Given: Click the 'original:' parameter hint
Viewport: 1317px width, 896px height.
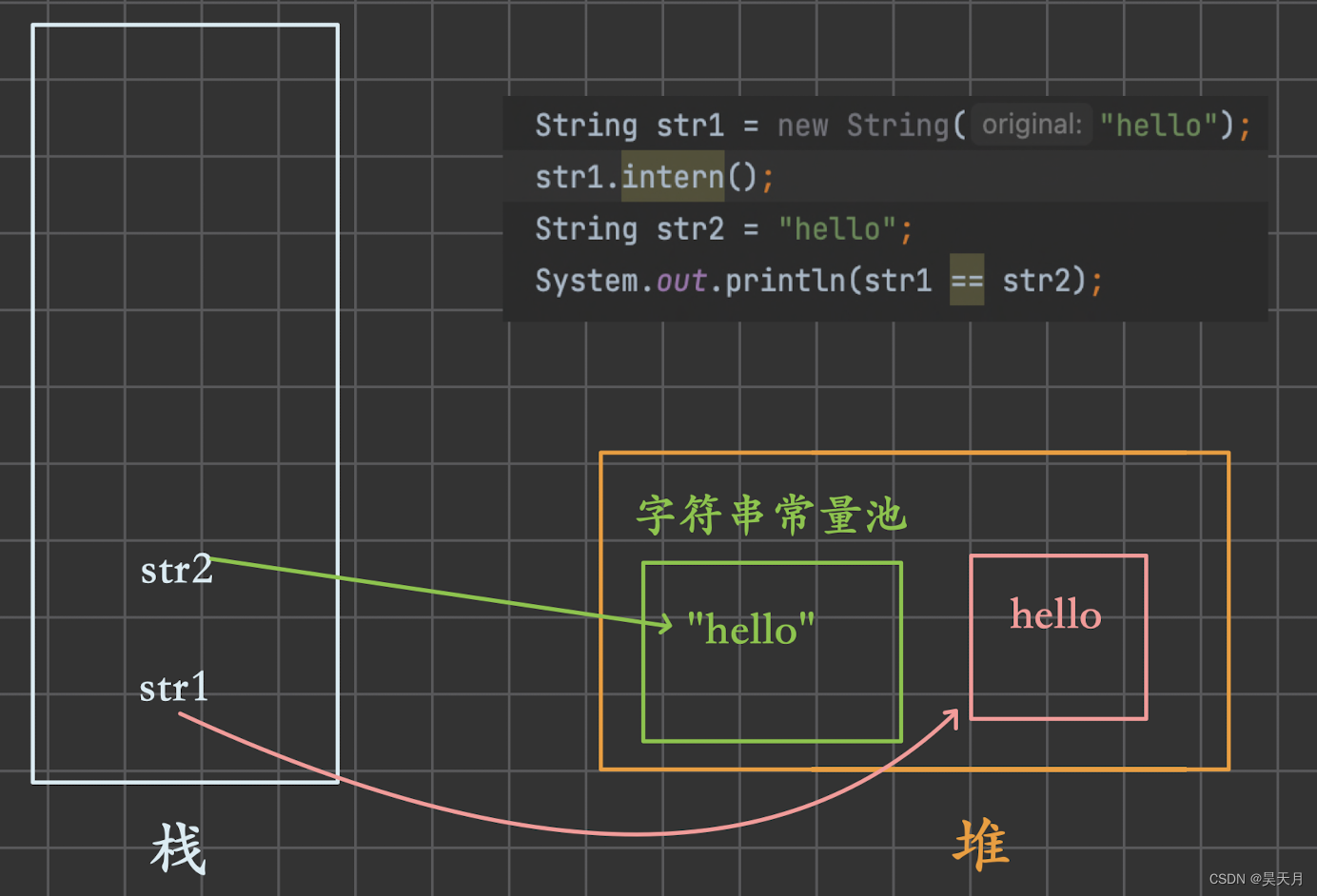Looking at the screenshot, I should 1032,125.
